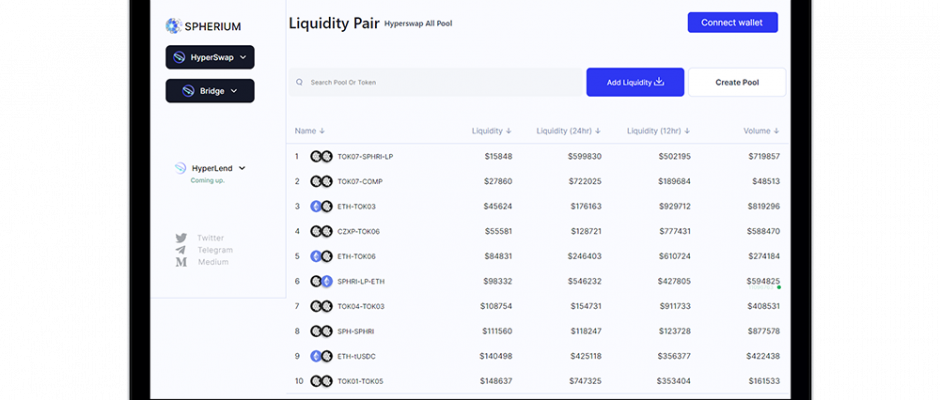The image size is (940, 400).
Task: Click the TOK07-COMP pair token icon
Action: pyautogui.click(x=321, y=181)
